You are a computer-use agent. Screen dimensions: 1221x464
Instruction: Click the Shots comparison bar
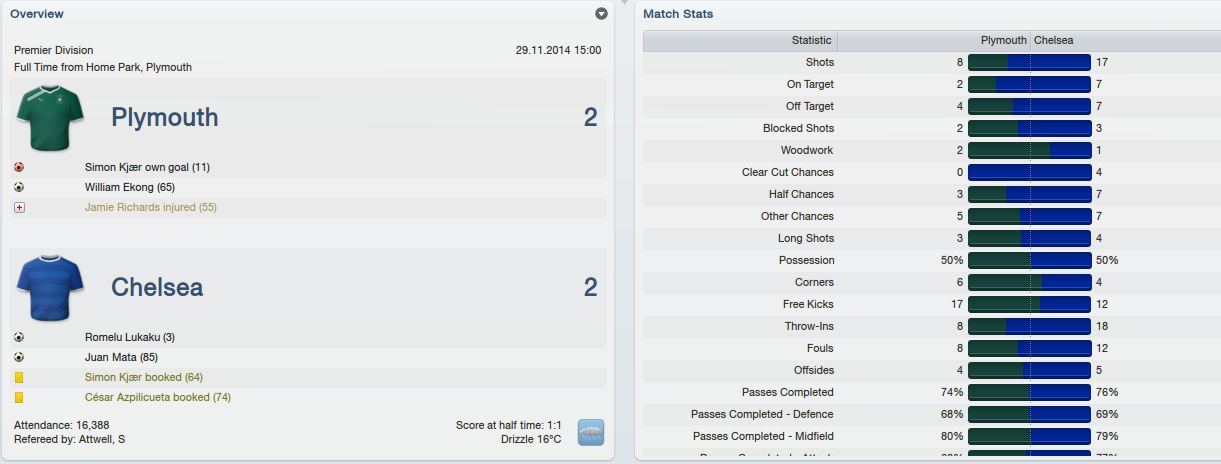[x=1029, y=62]
